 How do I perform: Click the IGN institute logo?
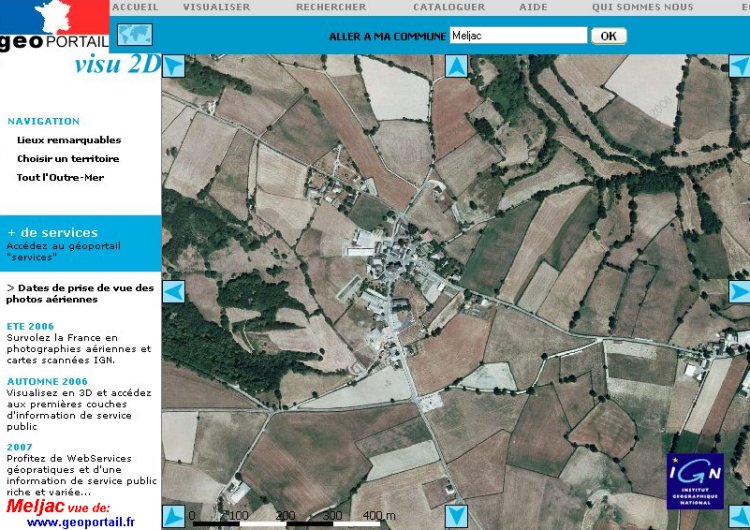695,481
